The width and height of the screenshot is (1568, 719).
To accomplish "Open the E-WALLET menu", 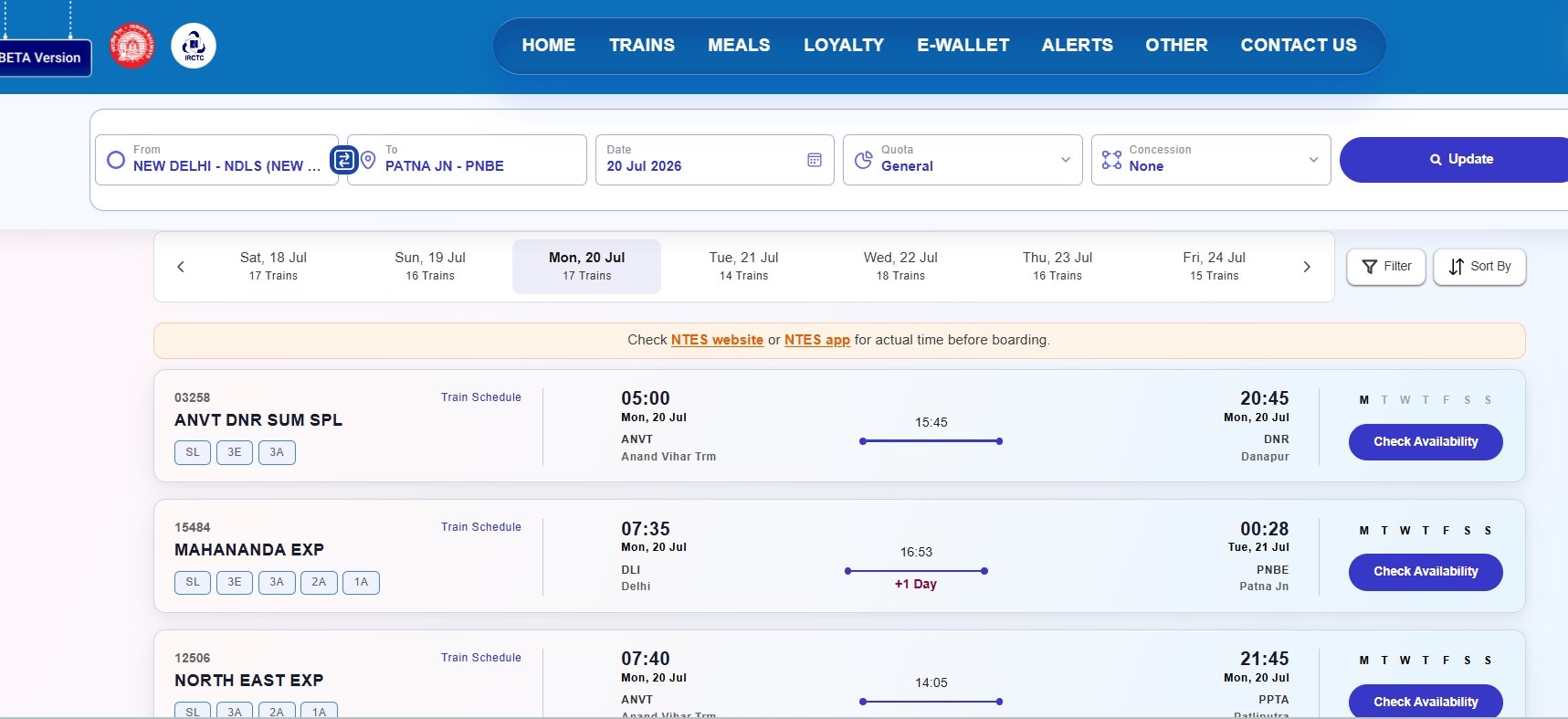I will 963,45.
